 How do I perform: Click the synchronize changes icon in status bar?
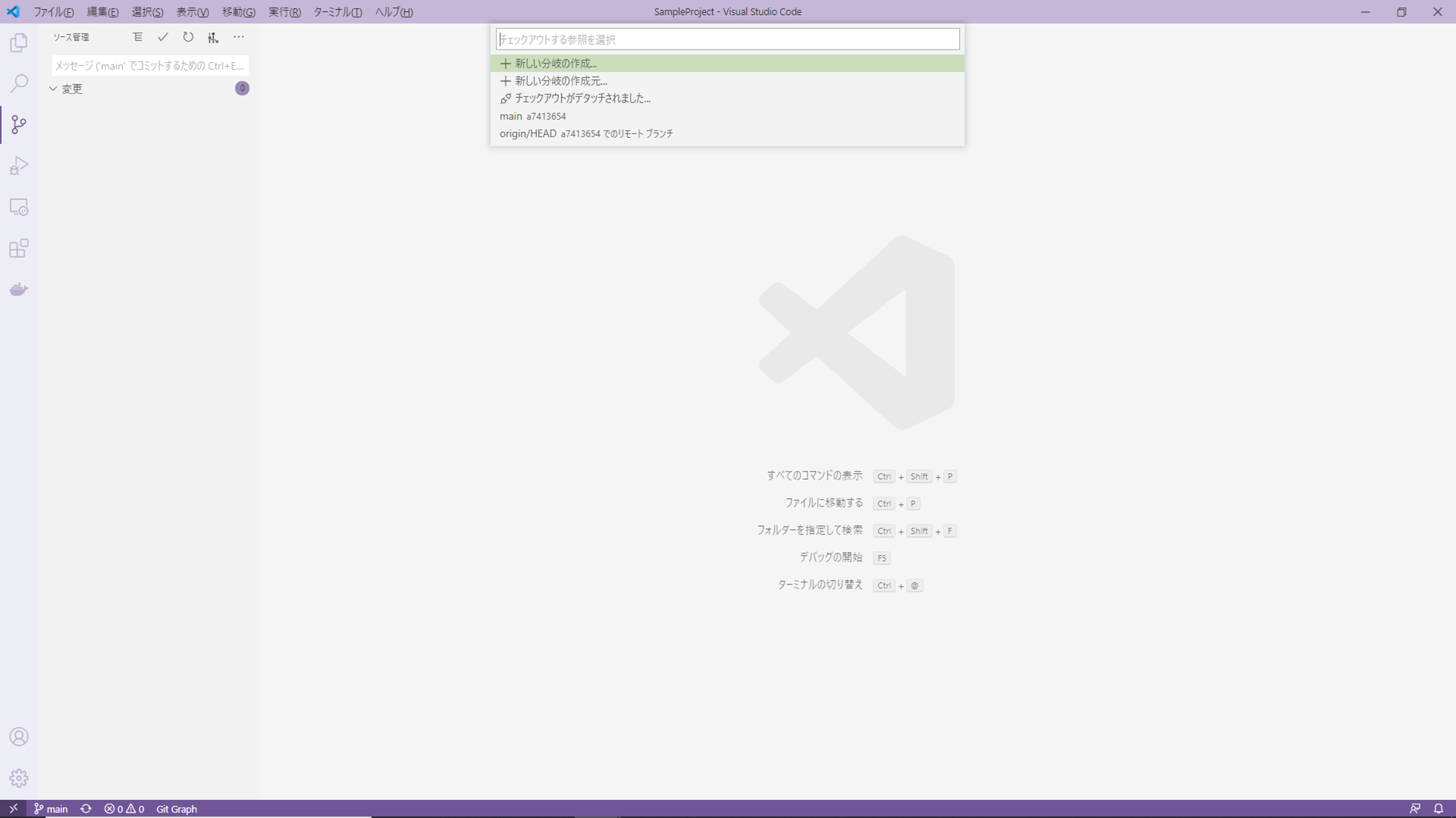click(x=86, y=809)
